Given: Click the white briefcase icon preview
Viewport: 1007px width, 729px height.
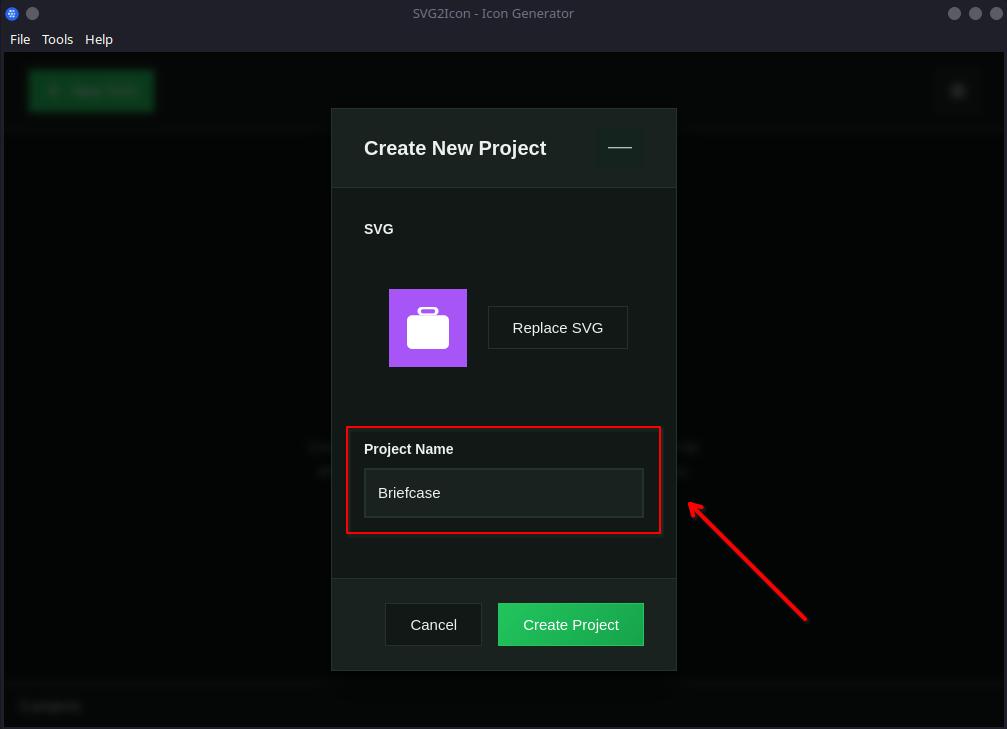Looking at the screenshot, I should pyautogui.click(x=428, y=328).
